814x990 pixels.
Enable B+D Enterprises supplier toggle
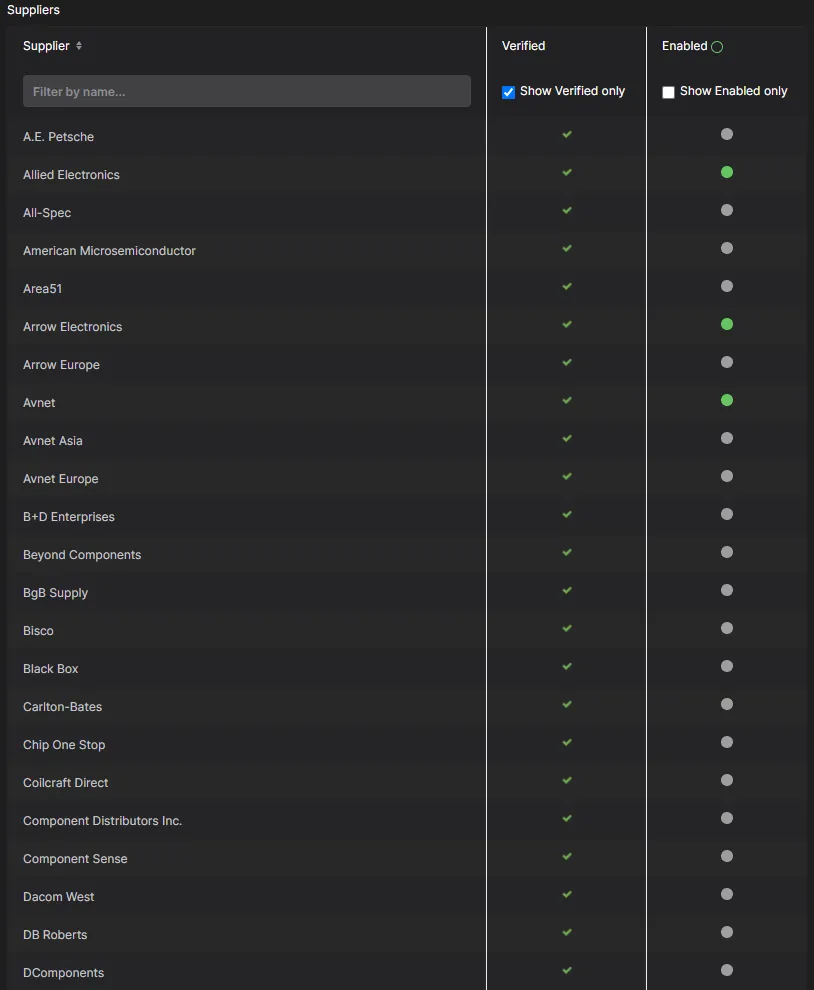(x=727, y=515)
